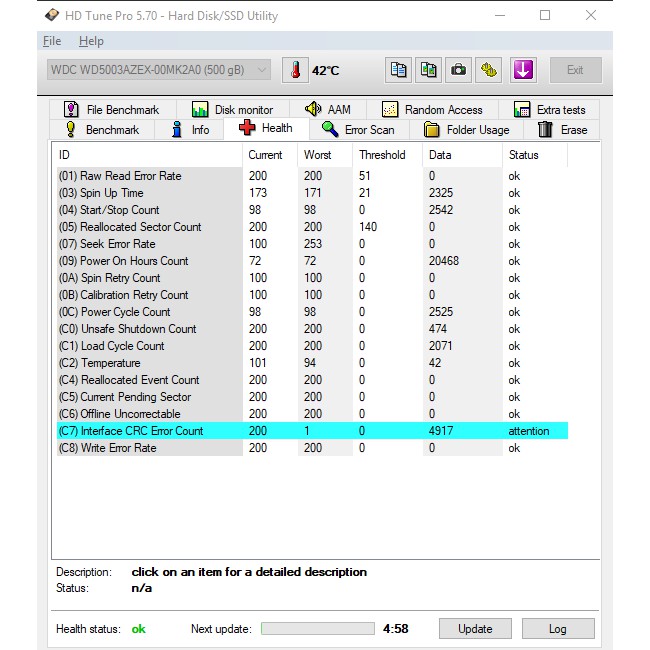The height and width of the screenshot is (650, 650).
Task: Open the Disk monitor tab
Action: tap(232, 110)
